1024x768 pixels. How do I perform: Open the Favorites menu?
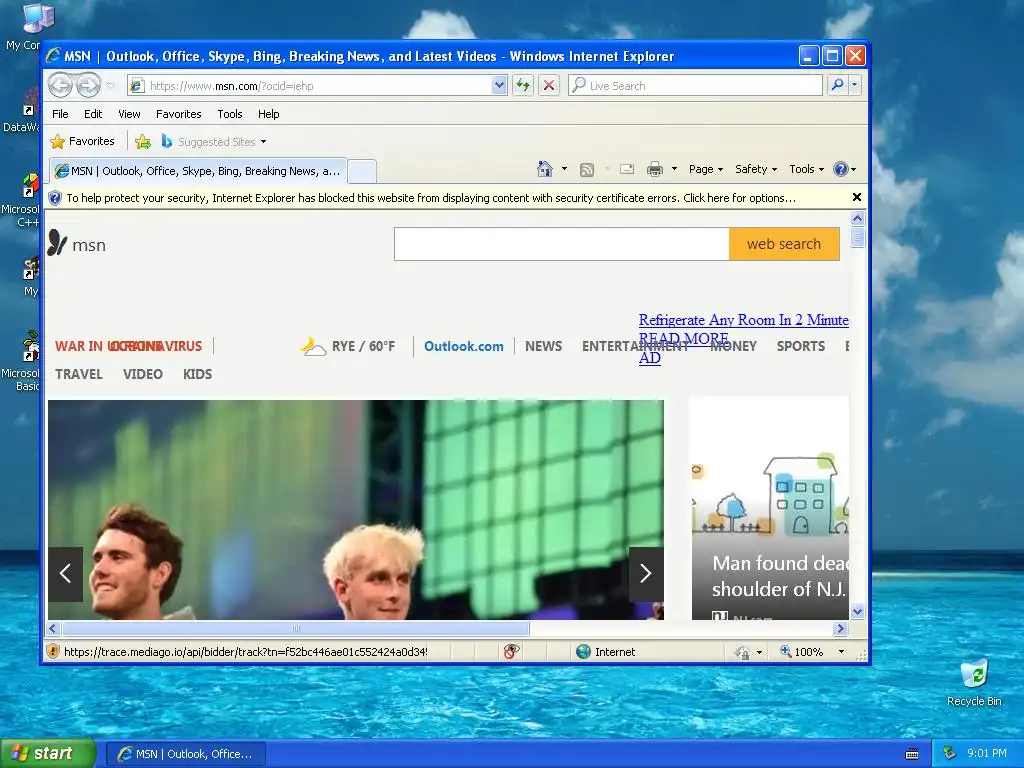[x=178, y=114]
